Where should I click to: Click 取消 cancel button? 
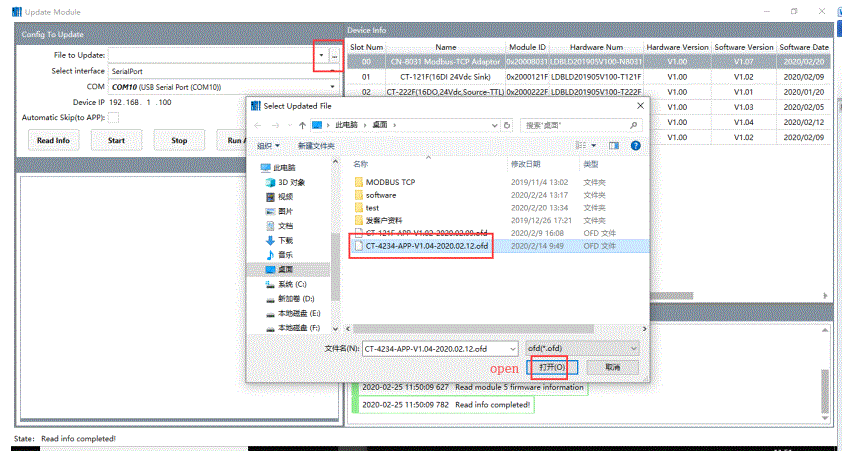pos(613,367)
